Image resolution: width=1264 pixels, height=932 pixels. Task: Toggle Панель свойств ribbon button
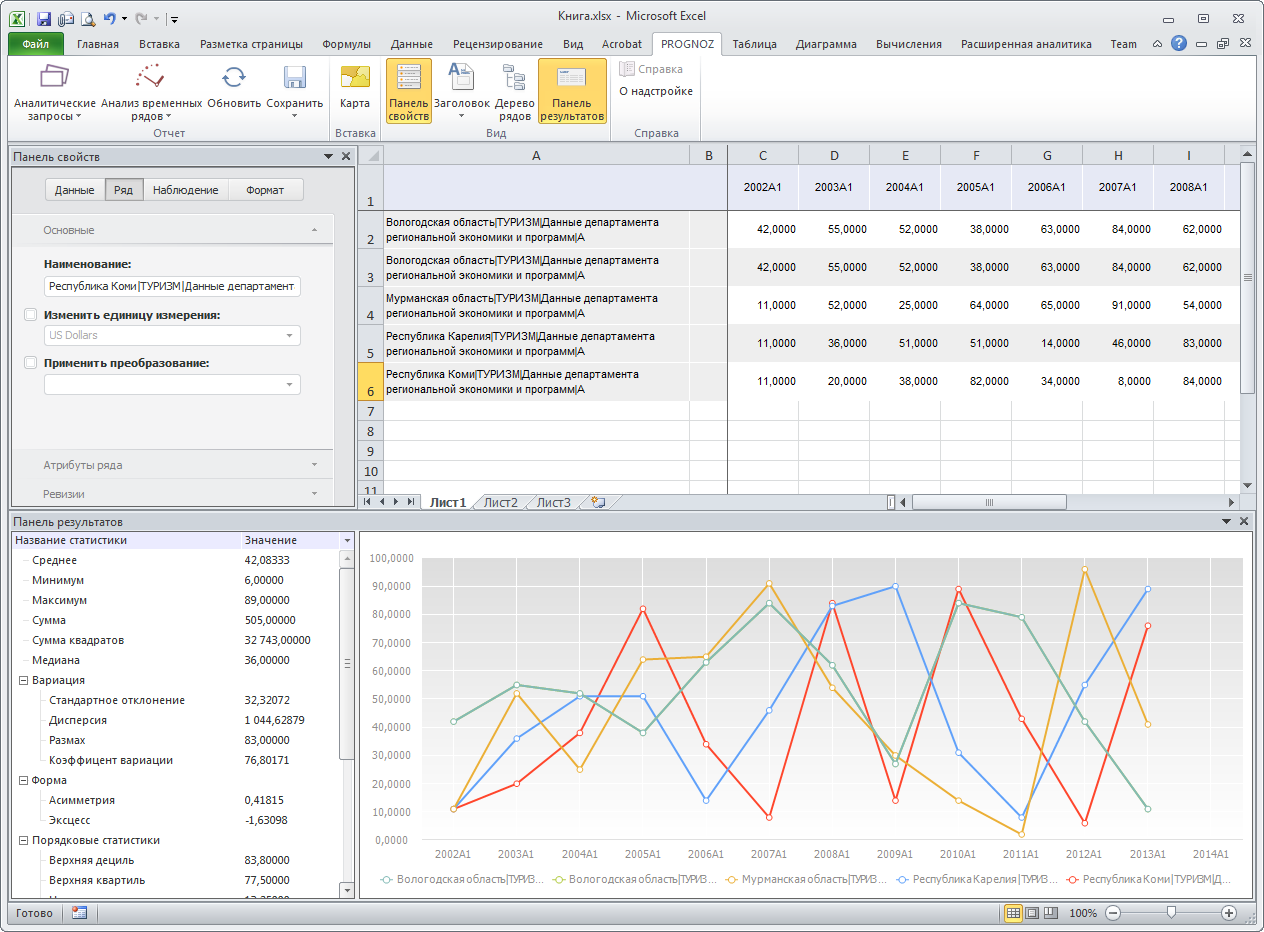click(408, 91)
